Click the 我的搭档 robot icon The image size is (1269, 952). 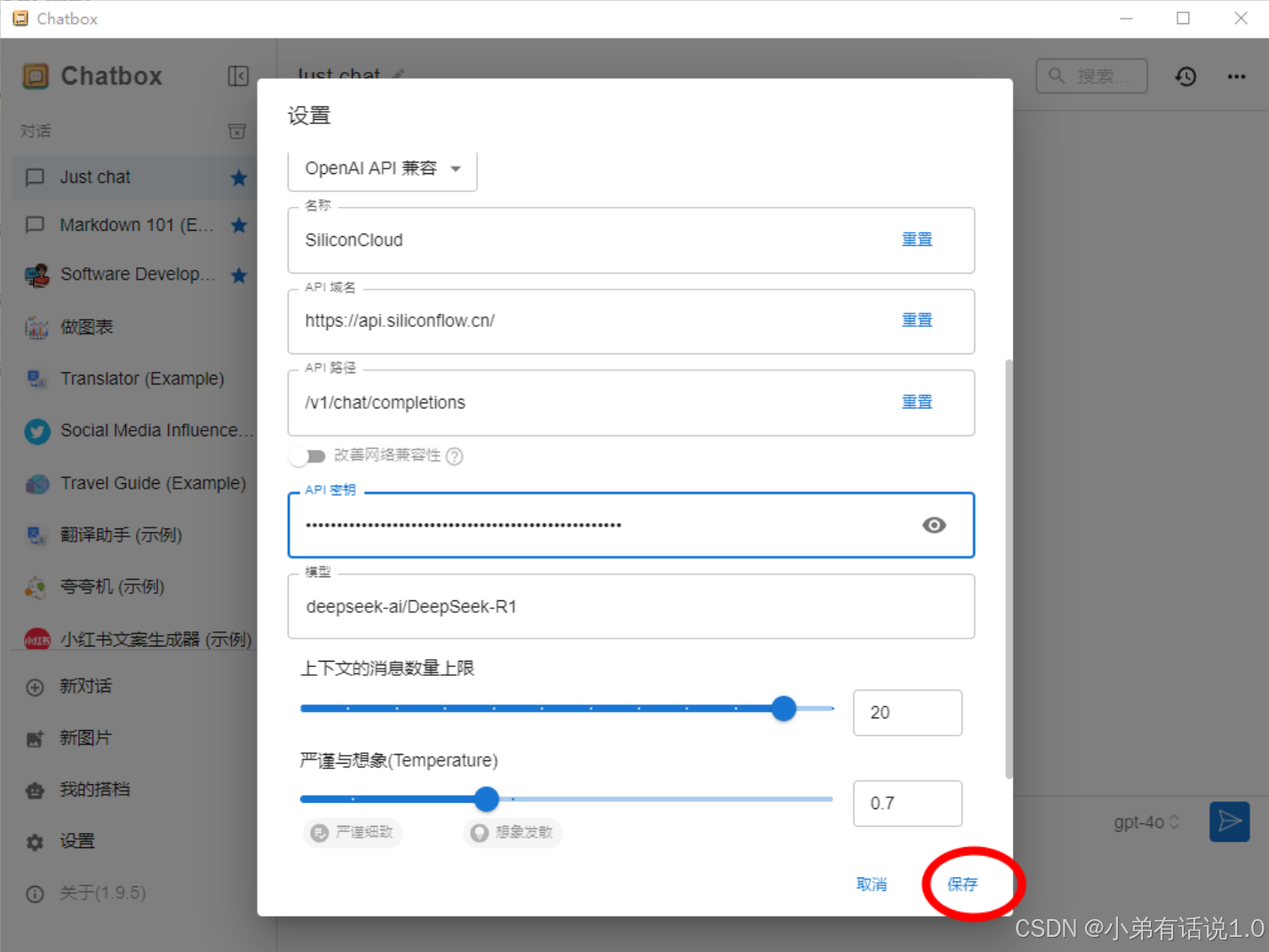tap(35, 790)
